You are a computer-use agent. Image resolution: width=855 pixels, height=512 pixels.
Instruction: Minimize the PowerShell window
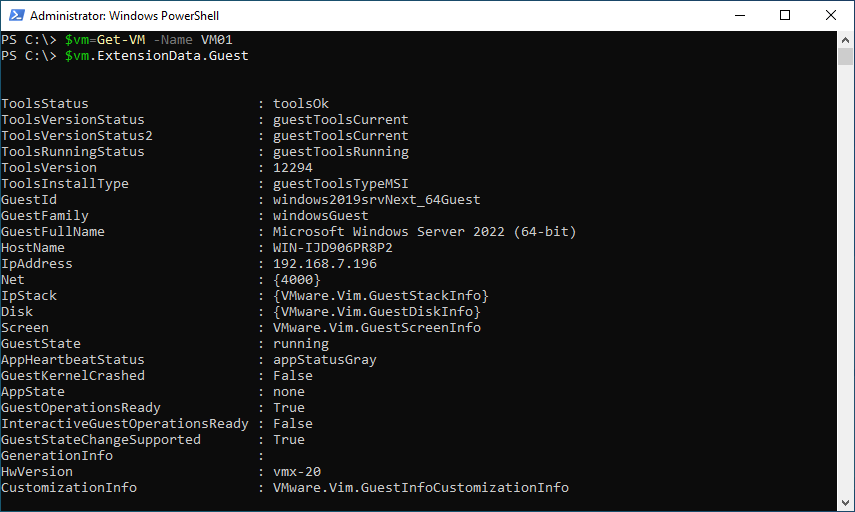740,15
